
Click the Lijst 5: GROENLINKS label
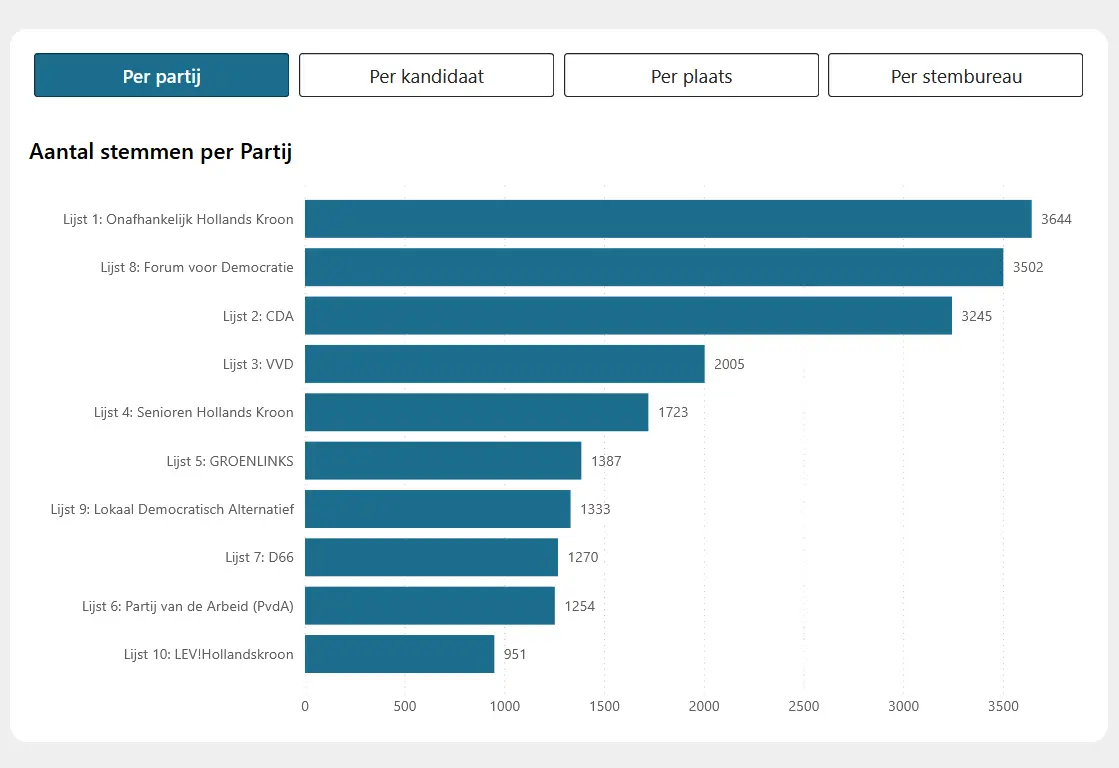coord(230,461)
